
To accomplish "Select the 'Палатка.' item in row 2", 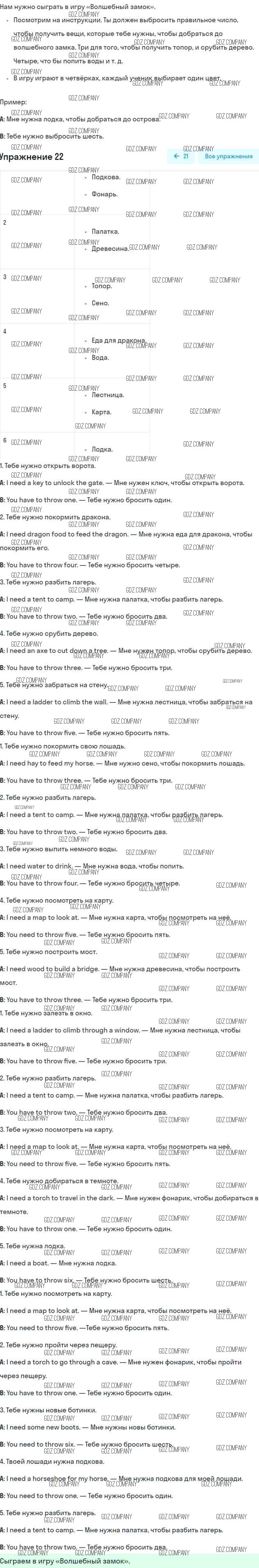I will pos(105,231).
